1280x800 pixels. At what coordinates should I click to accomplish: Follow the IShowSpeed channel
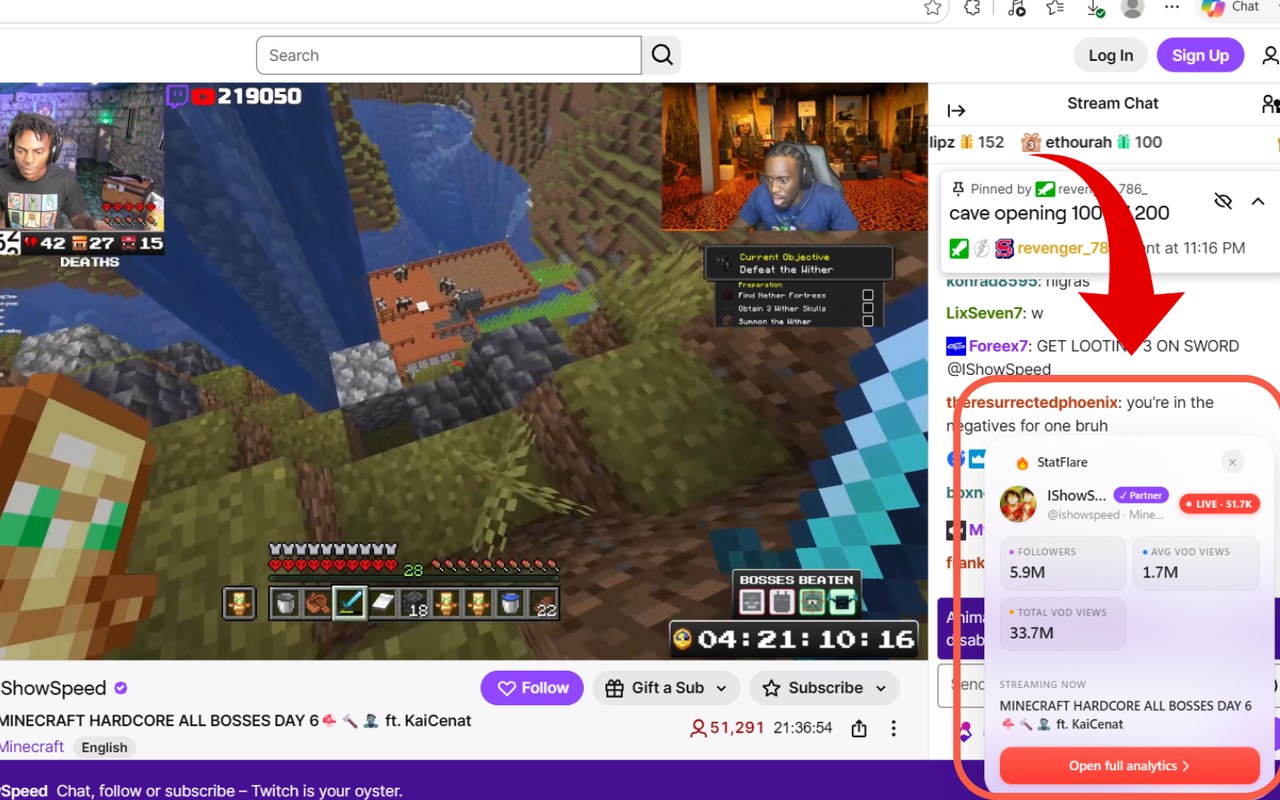[532, 688]
